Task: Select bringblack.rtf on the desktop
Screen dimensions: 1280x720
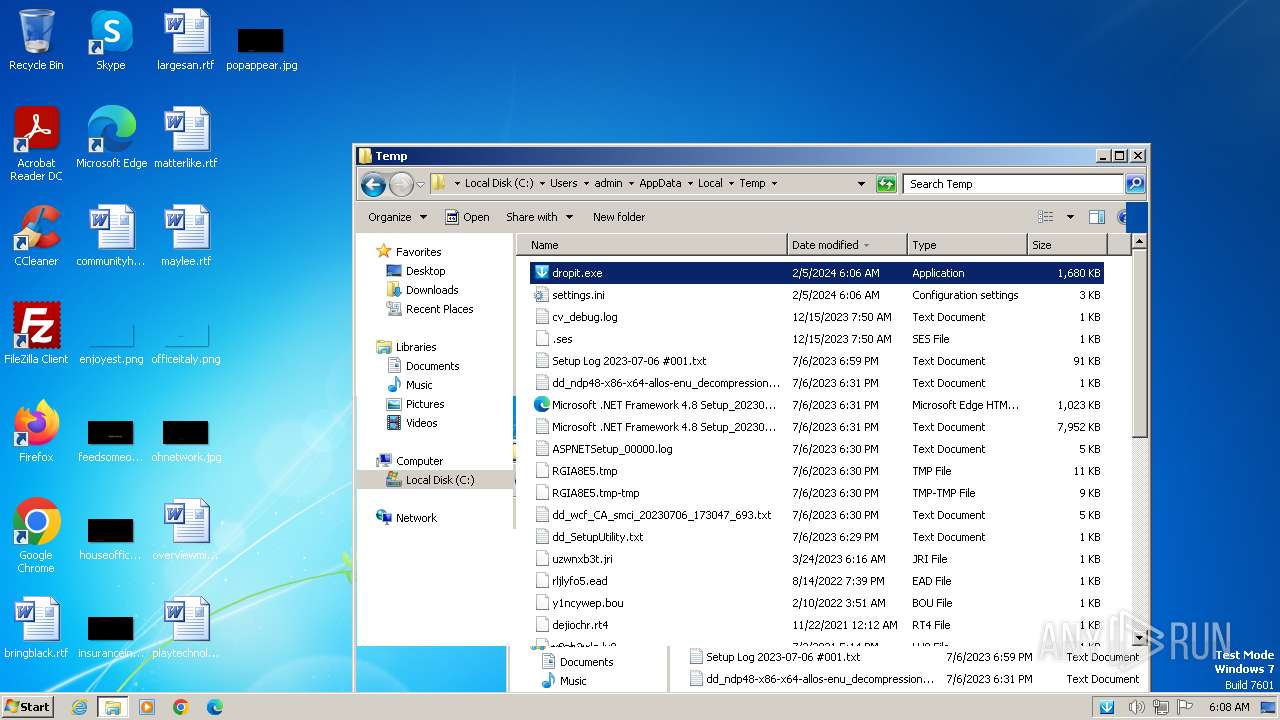Action: point(36,628)
